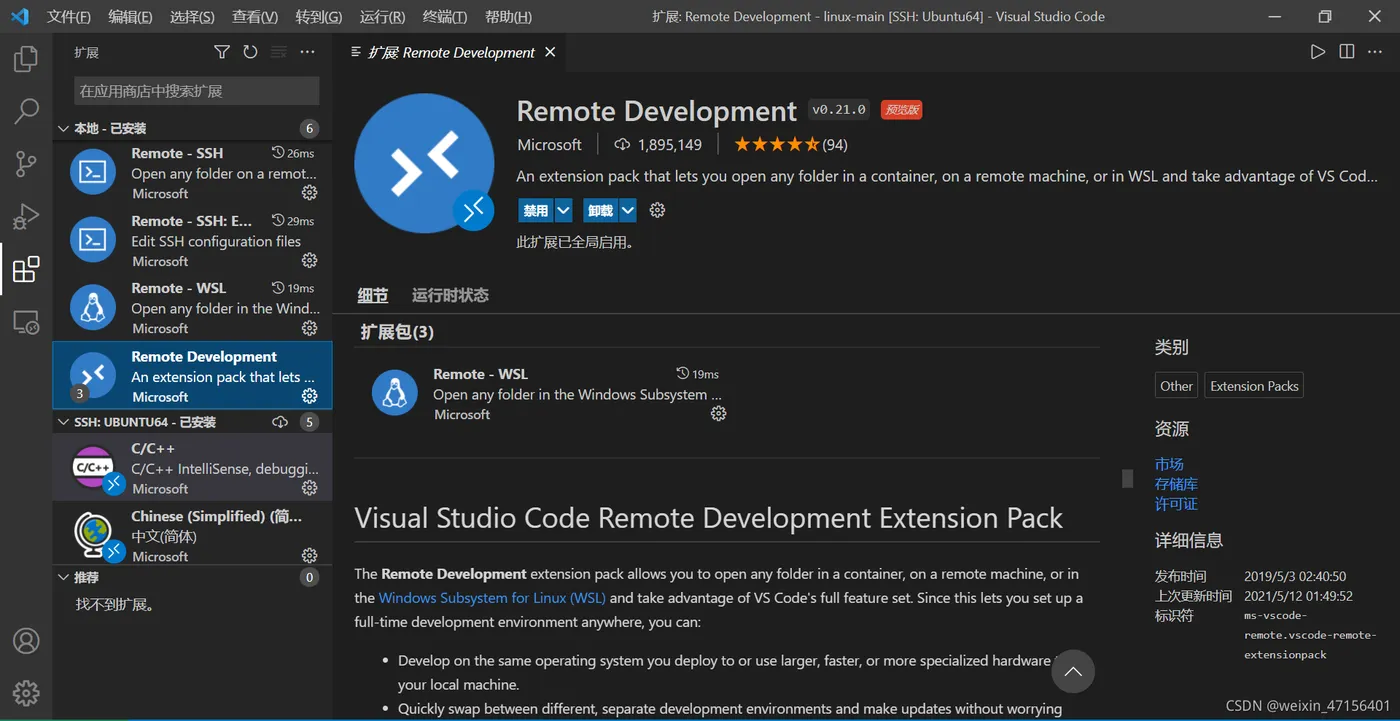Open the uninstall (卸载) dropdown arrow
The height and width of the screenshot is (721, 1400).
627,210
